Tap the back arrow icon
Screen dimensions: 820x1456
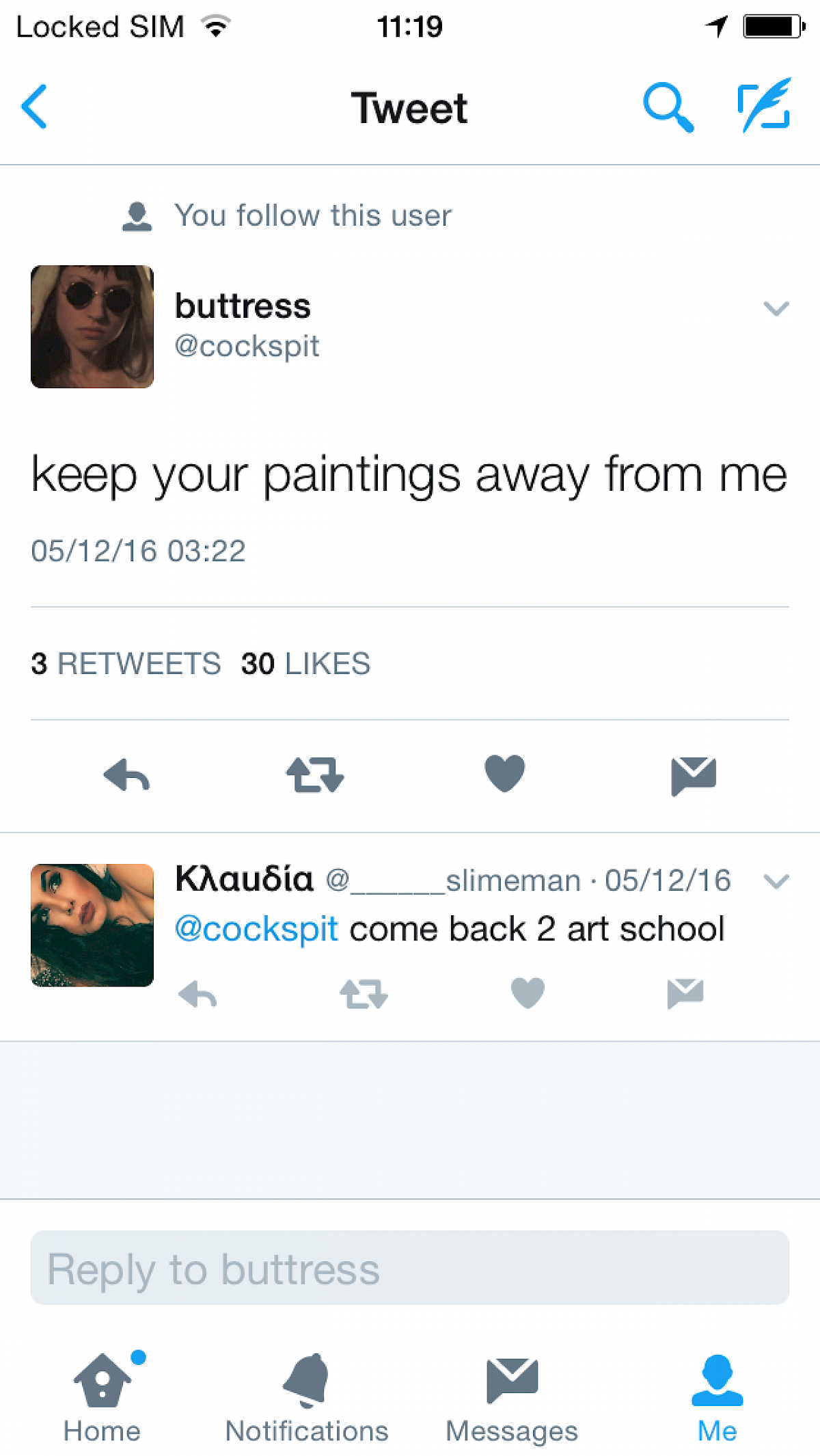34,107
